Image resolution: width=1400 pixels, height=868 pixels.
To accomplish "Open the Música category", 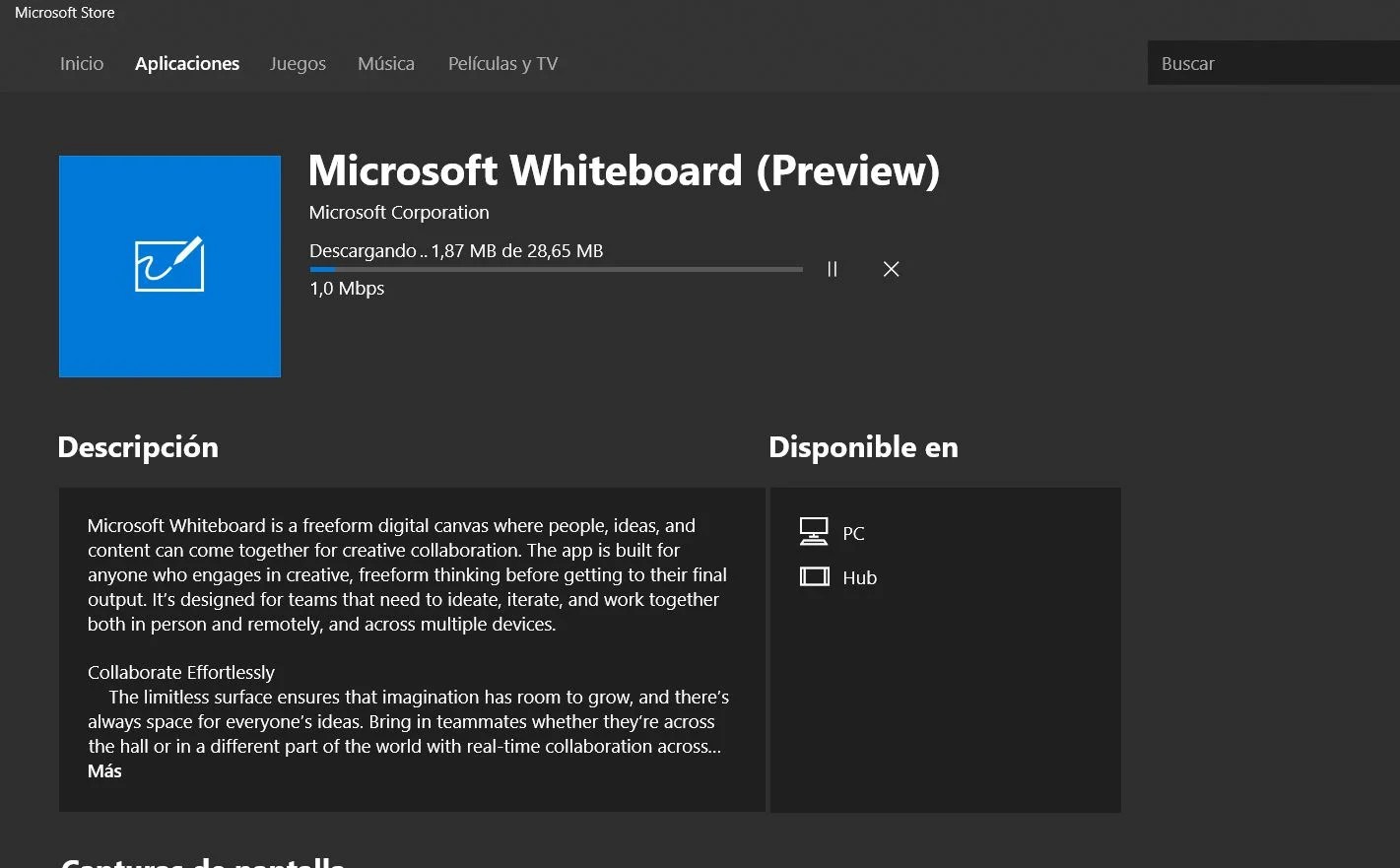I will [x=385, y=63].
